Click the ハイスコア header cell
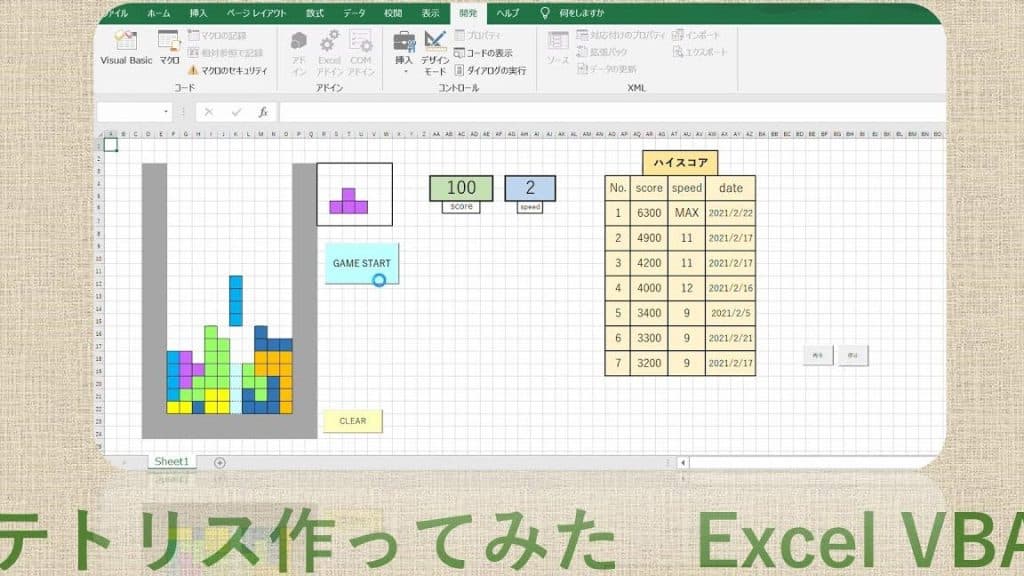Viewport: 1024px width, 576px height. [x=680, y=163]
